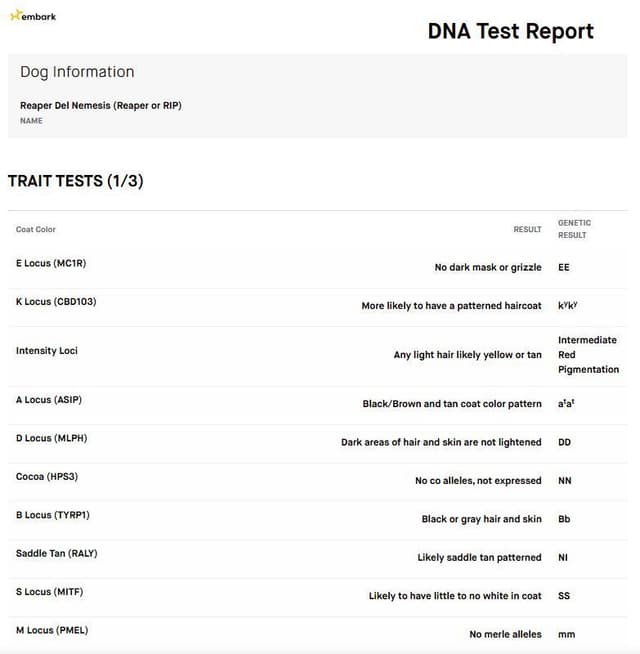The height and width of the screenshot is (654, 640).
Task: Select the Saddle Tan (RALY) label
Action: tap(56, 553)
